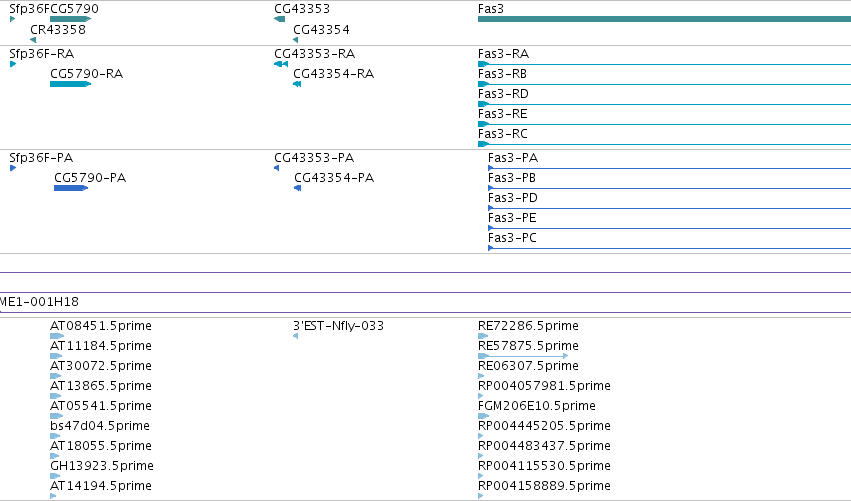The width and height of the screenshot is (851, 501).
Task: Click the CG43354 gene label
Action: (321, 29)
